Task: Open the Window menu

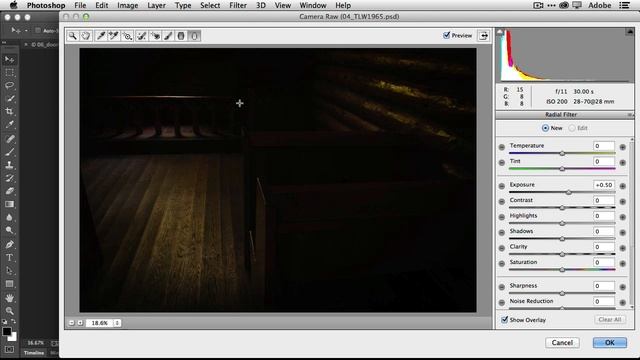Action: point(313,5)
